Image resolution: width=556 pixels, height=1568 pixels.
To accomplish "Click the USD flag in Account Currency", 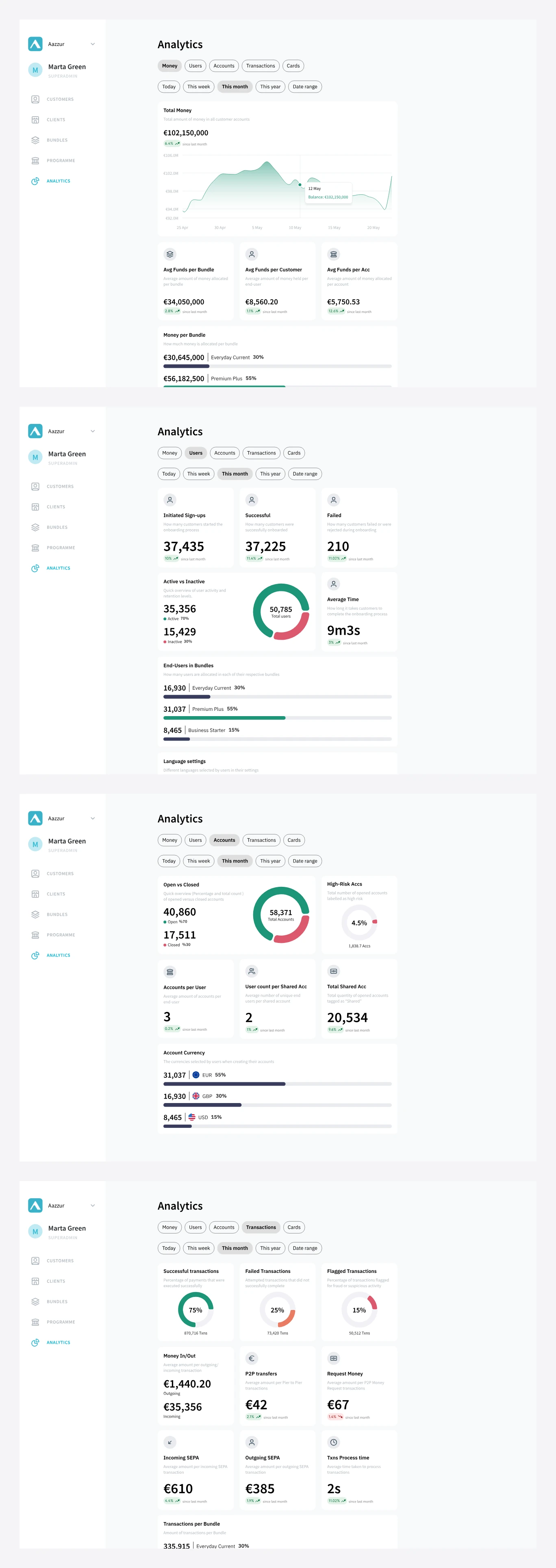I will tap(192, 1118).
